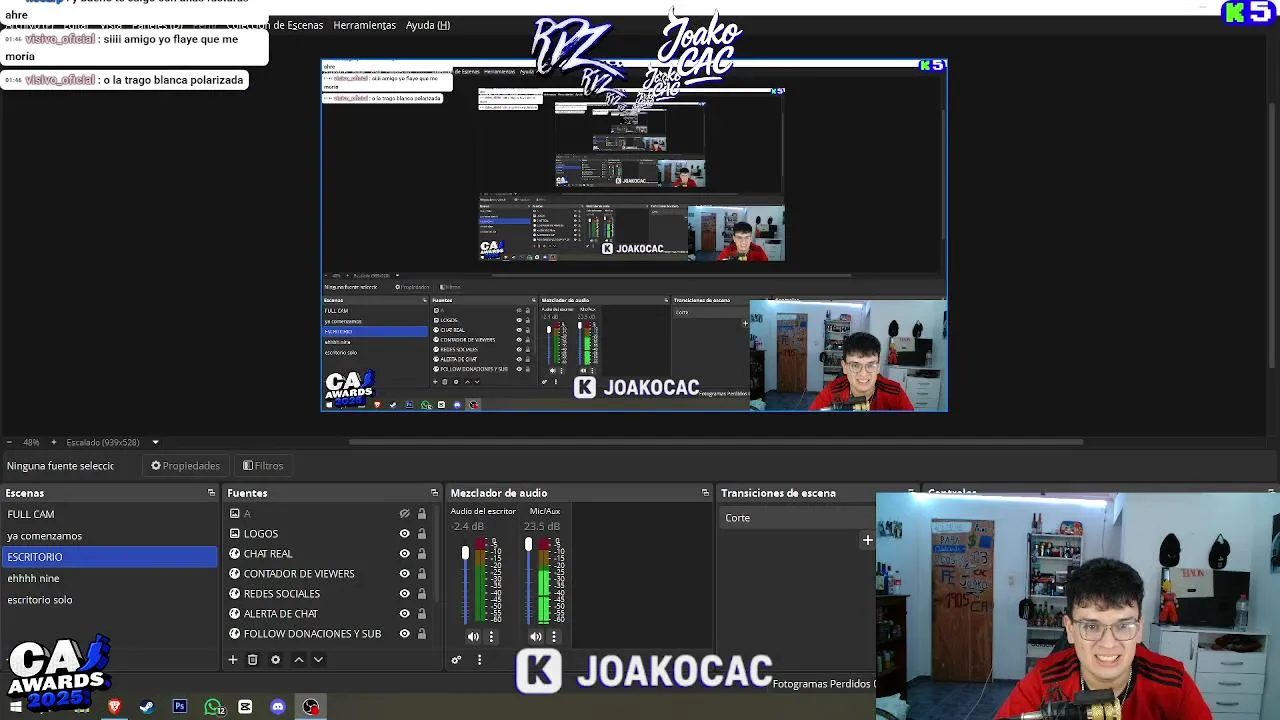1280x720 pixels.
Task: Delete the selected source with trash icon
Action: coord(253,660)
